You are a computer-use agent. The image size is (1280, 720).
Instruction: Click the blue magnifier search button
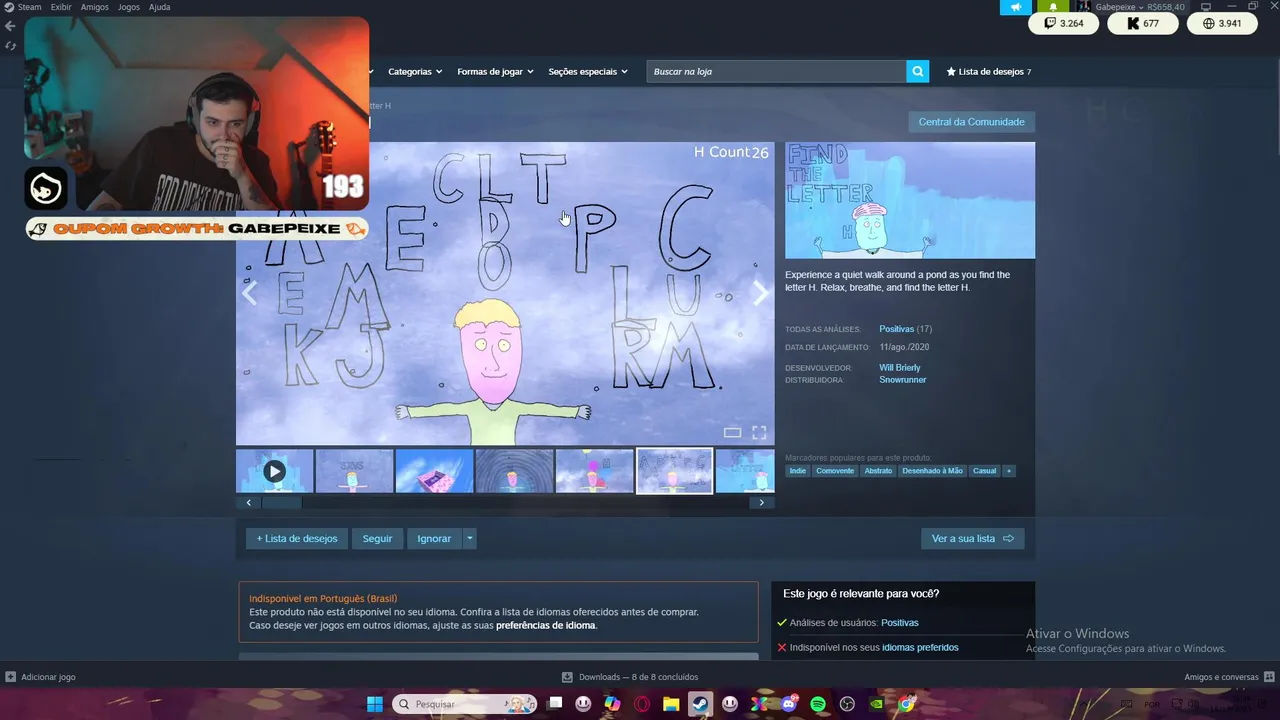coord(918,71)
